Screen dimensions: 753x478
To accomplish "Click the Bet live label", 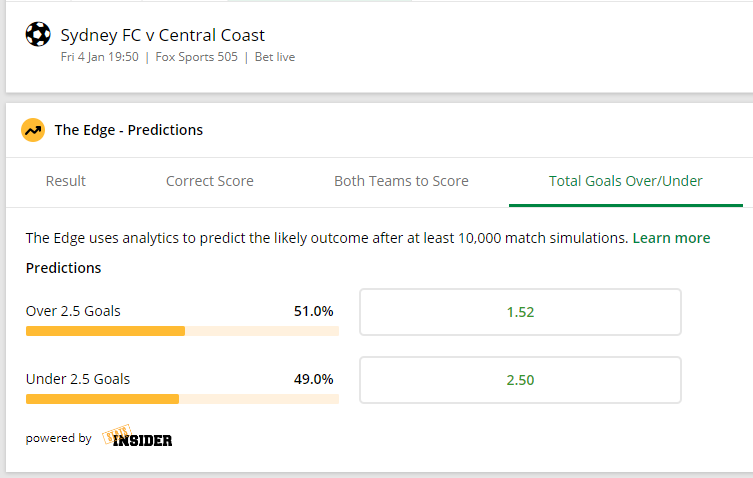I will coord(275,57).
